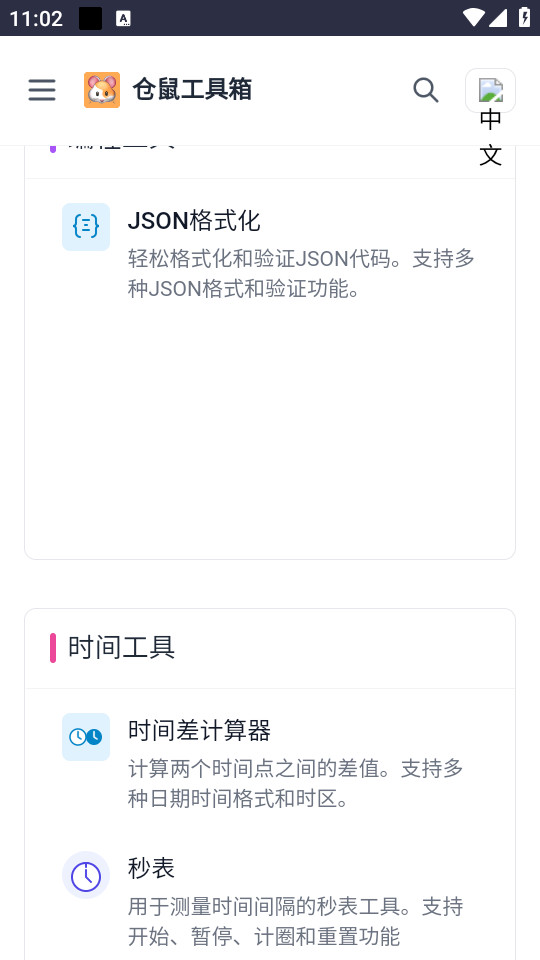Open search with the magnifier icon

[426, 90]
